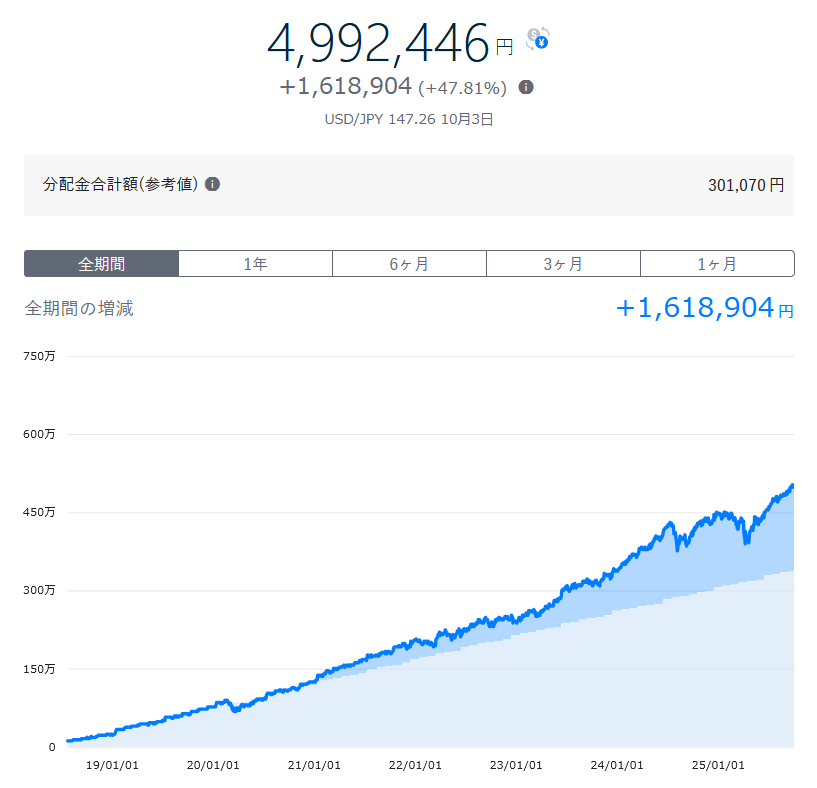
Task: Switch to the 1年 period tab
Action: click(255, 264)
